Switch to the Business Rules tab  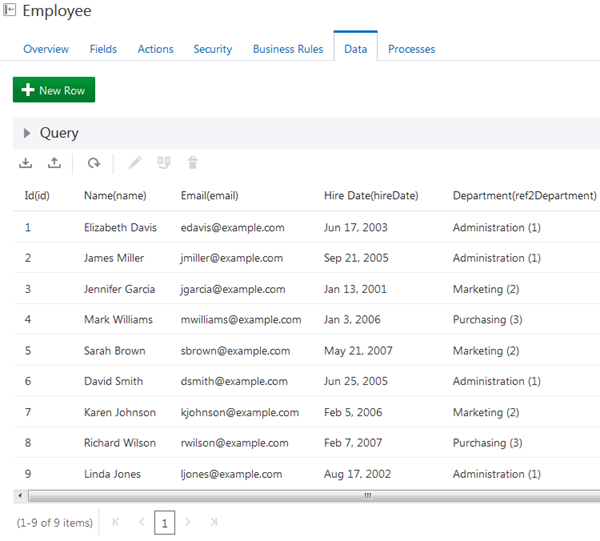click(287, 49)
